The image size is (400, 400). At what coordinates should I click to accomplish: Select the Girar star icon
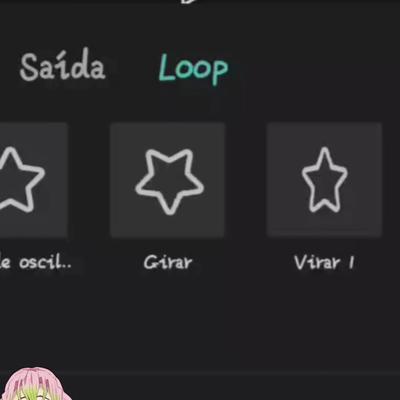pyautogui.click(x=169, y=181)
